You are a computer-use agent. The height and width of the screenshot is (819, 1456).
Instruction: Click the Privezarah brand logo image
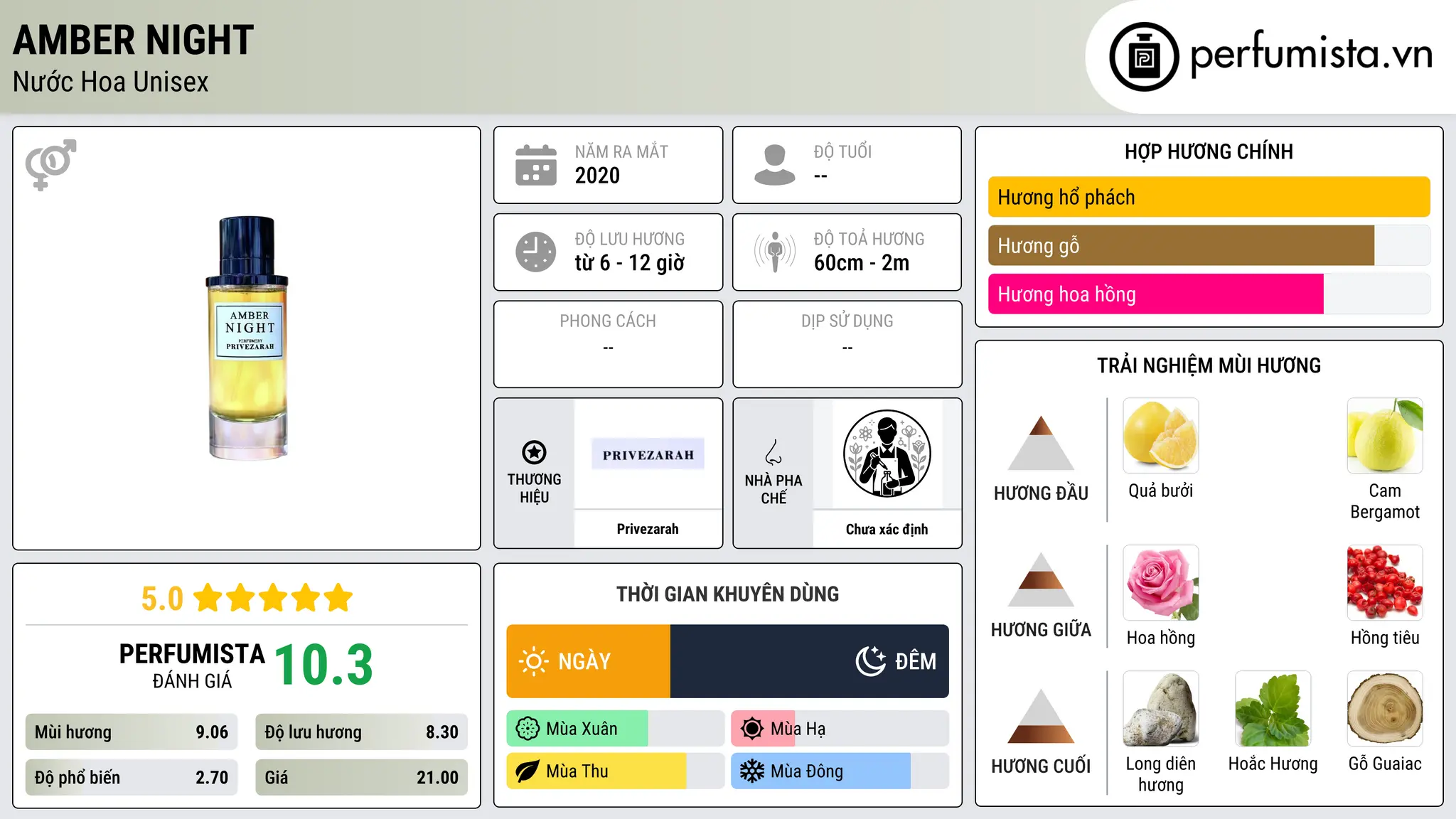coord(648,454)
